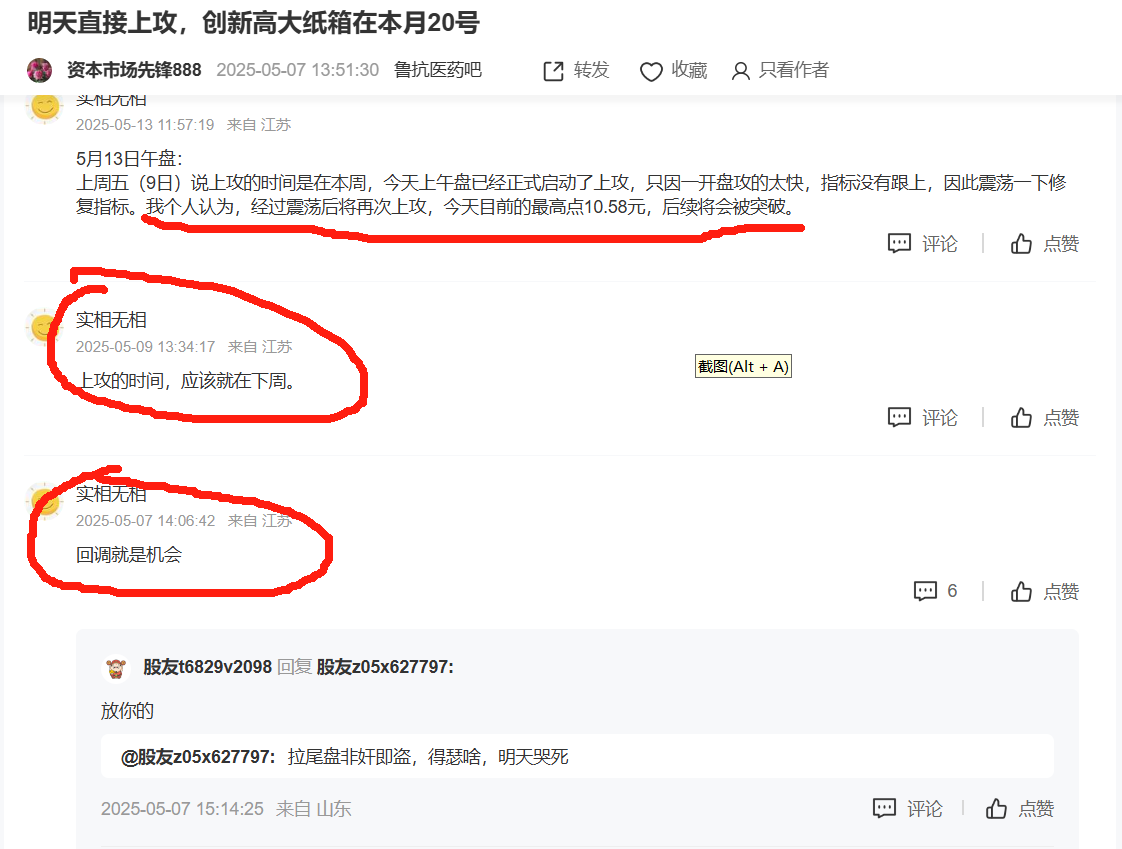Click 实相无相 username on 05-09 comment
The width and height of the screenshot is (1122, 849).
point(111,320)
